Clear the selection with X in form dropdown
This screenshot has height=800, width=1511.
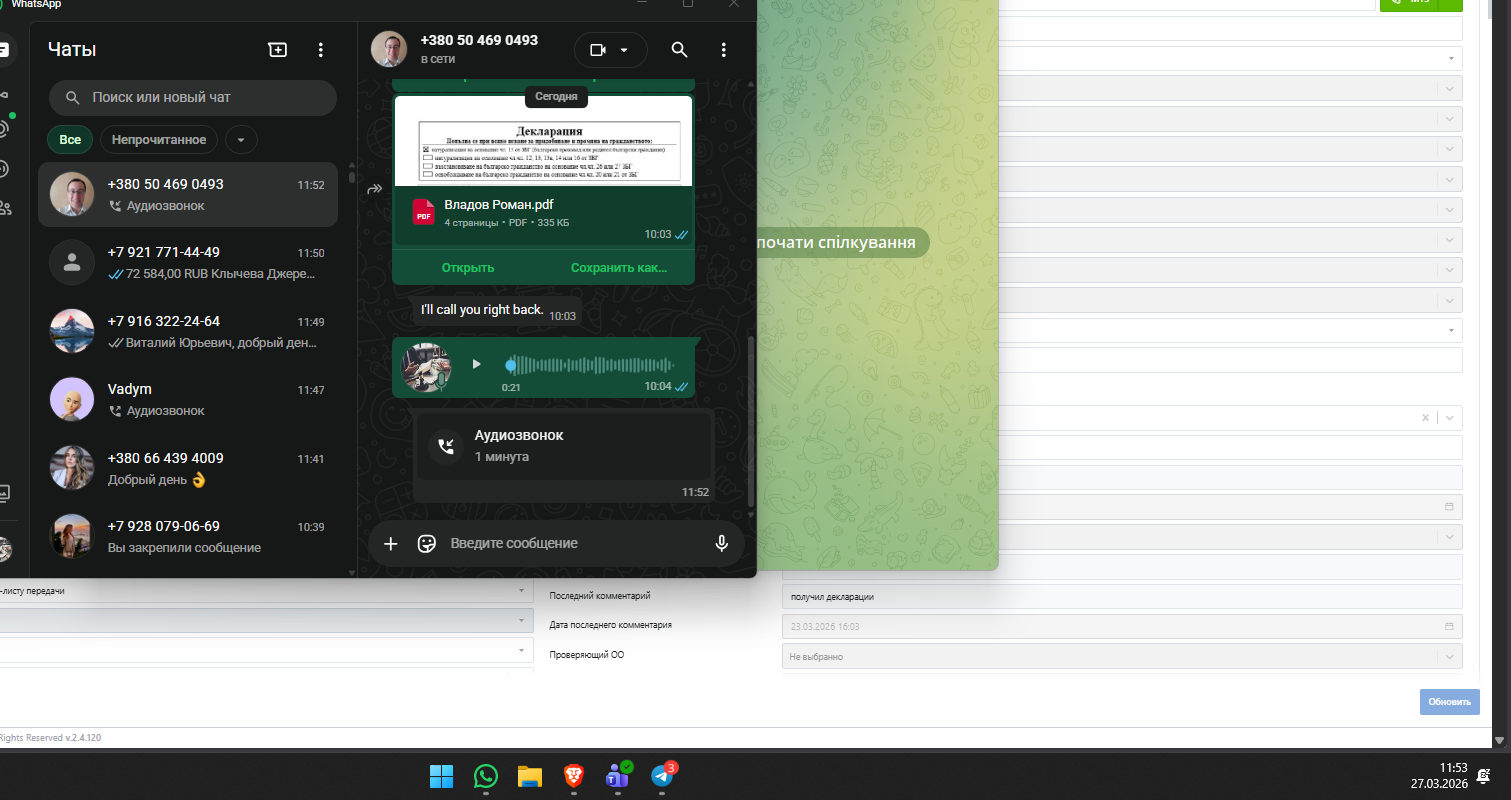(1426, 418)
